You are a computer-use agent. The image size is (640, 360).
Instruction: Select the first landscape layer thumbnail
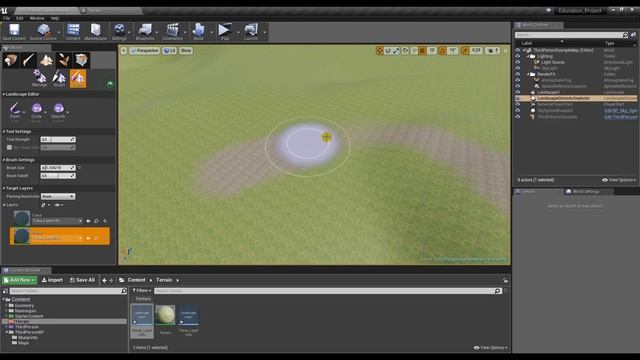[x=22, y=218]
